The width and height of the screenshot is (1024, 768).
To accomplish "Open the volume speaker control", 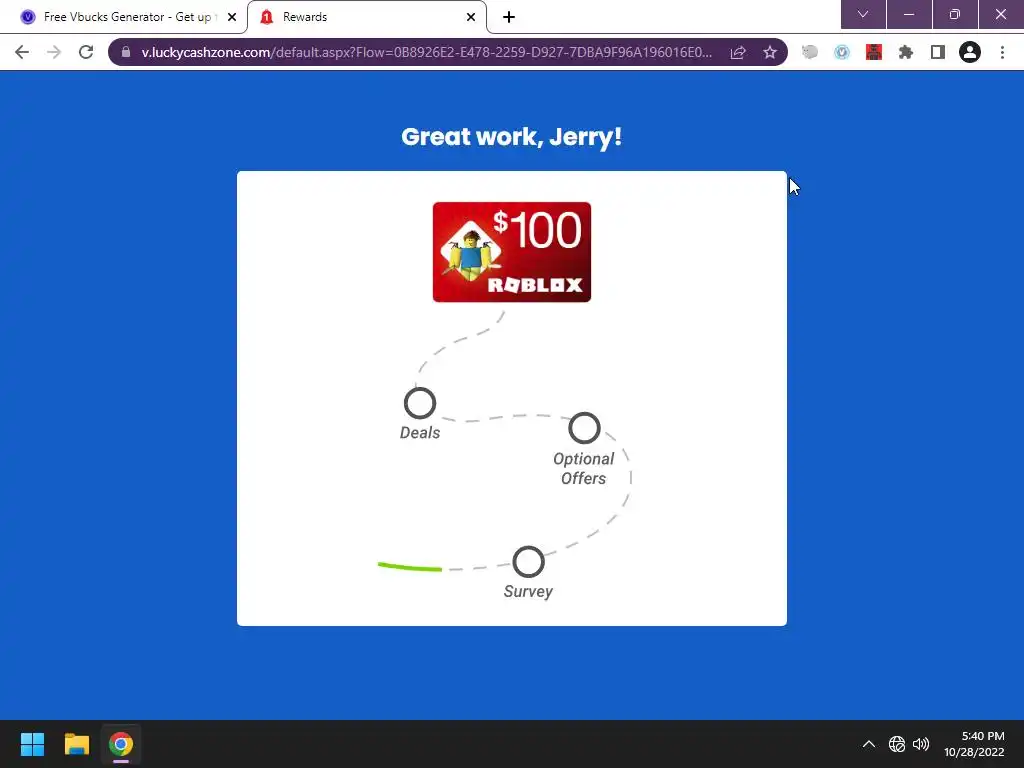I will click(x=921, y=744).
